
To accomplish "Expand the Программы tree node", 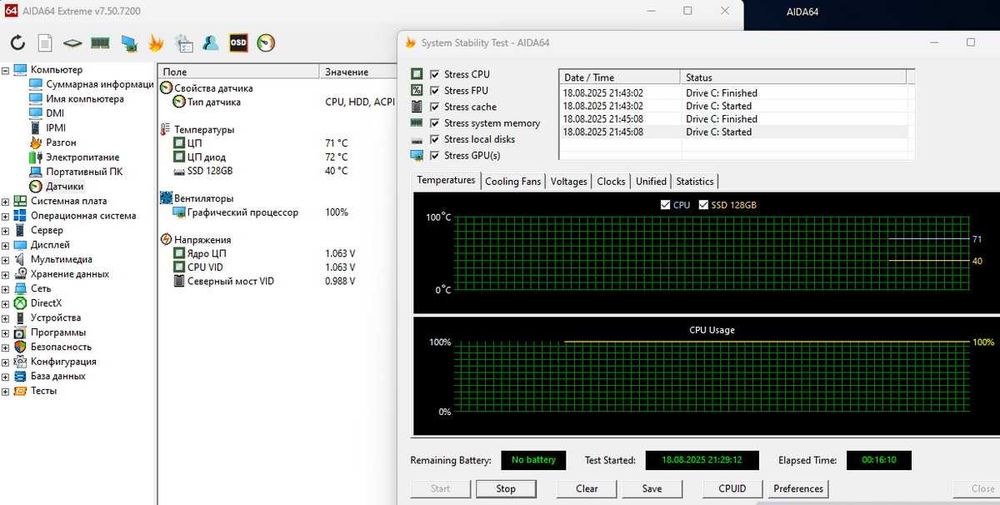I will [x=5, y=333].
